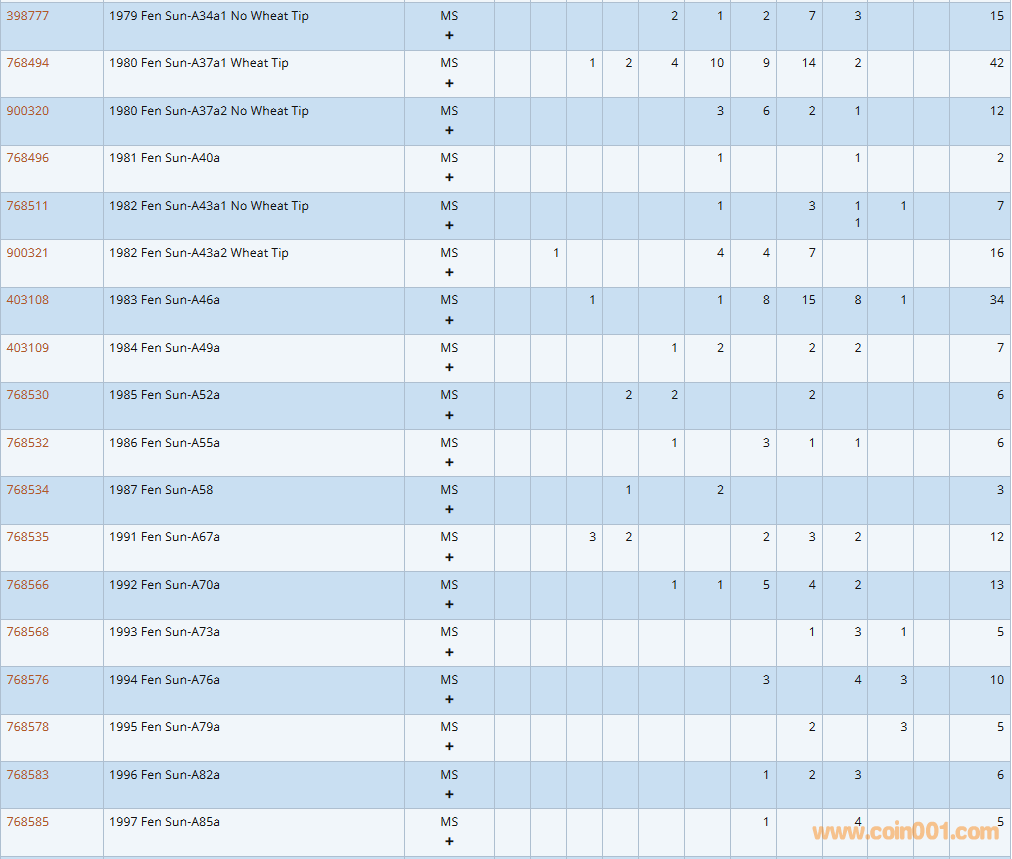This screenshot has height=859, width=1012.
Task: Expand plus sign for 1985 Fen Sun-A52a
Action: coord(449,415)
